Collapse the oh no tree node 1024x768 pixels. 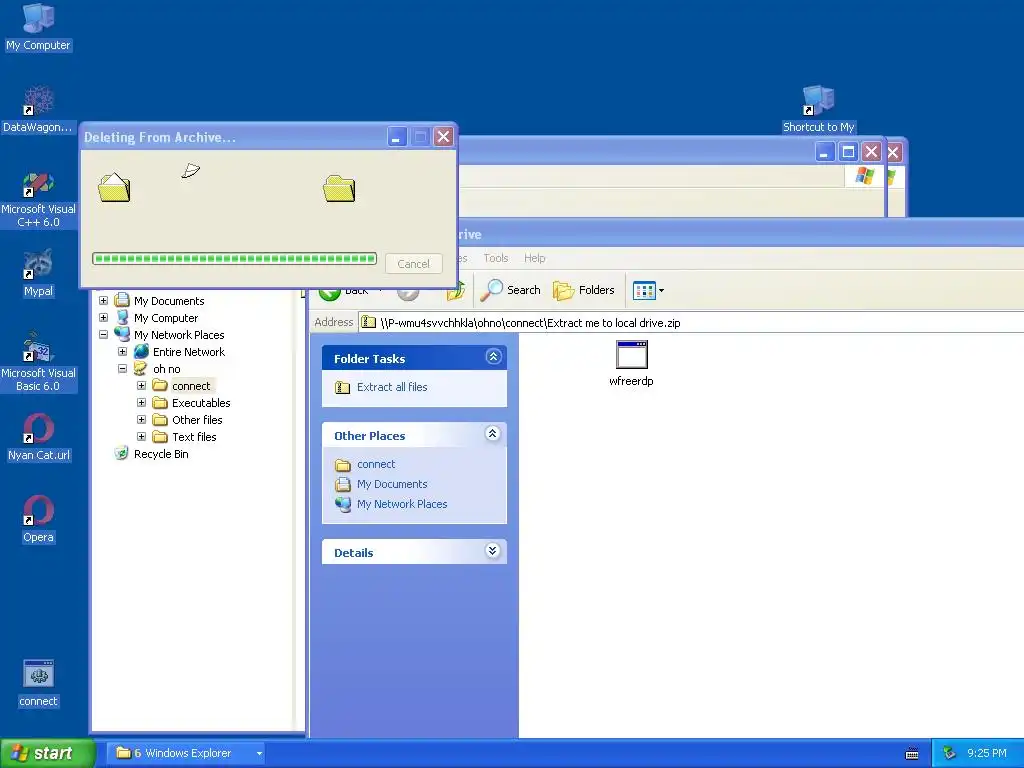[122, 368]
